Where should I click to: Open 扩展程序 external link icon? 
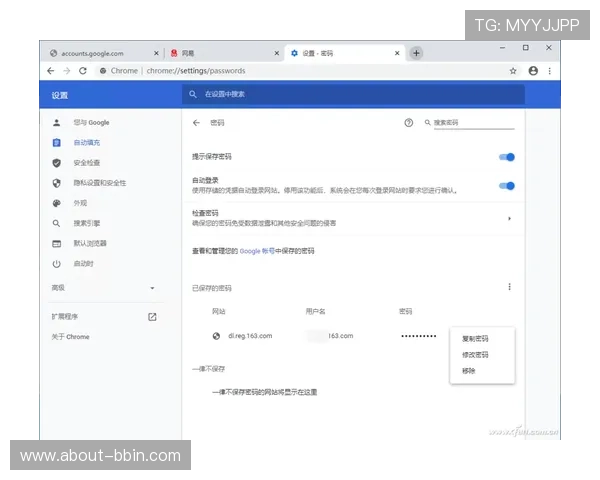pyautogui.click(x=152, y=317)
